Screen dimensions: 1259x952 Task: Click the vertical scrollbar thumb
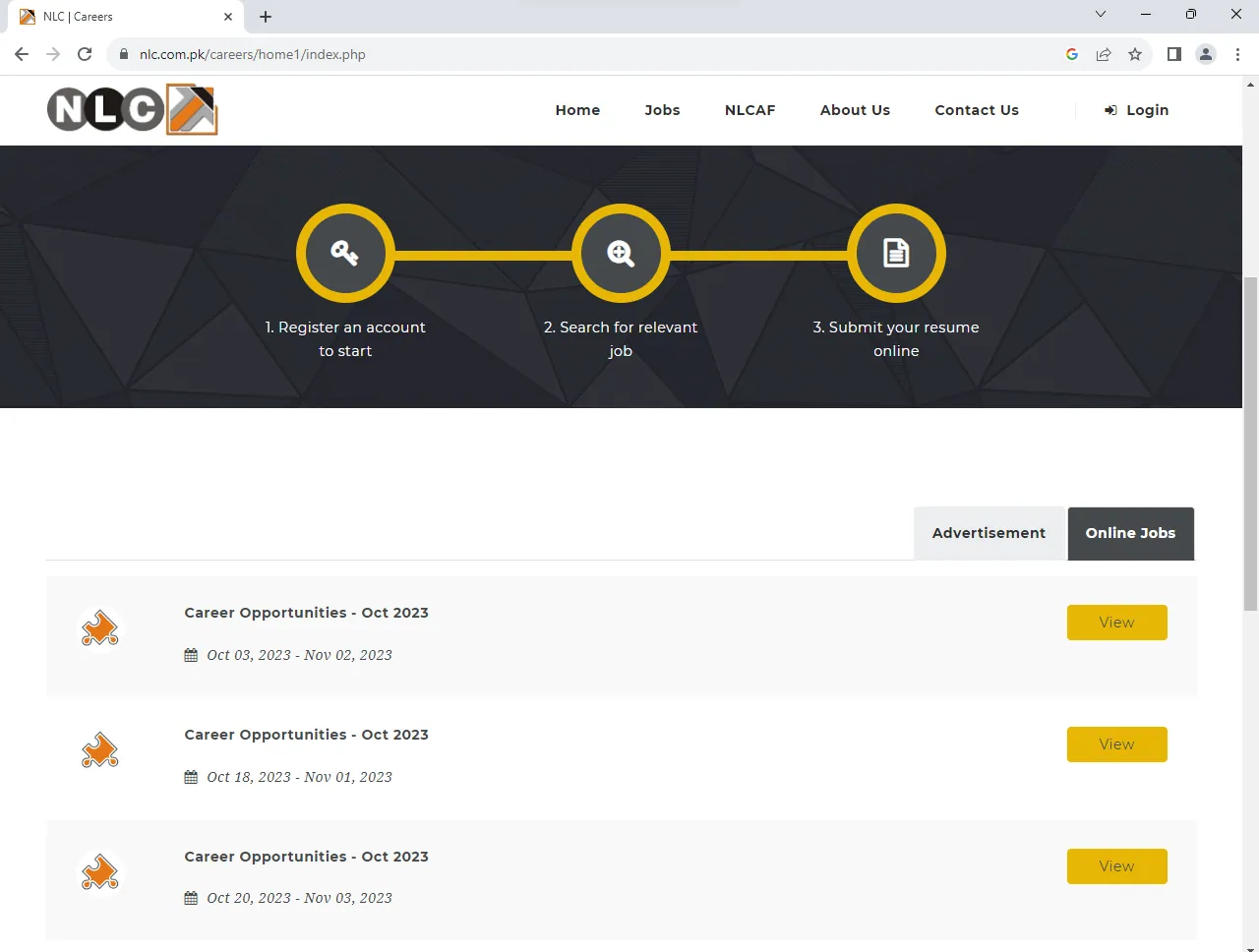(1250, 443)
